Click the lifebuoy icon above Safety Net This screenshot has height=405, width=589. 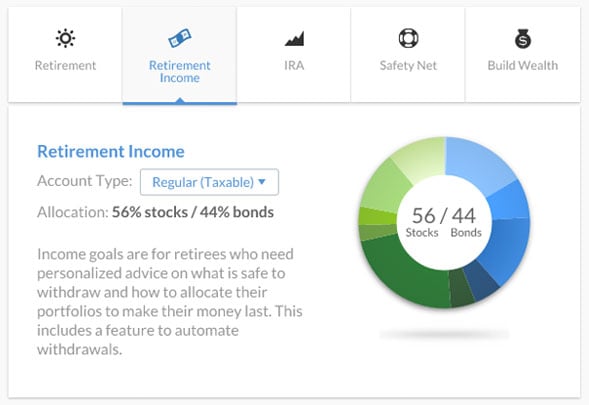[408, 38]
